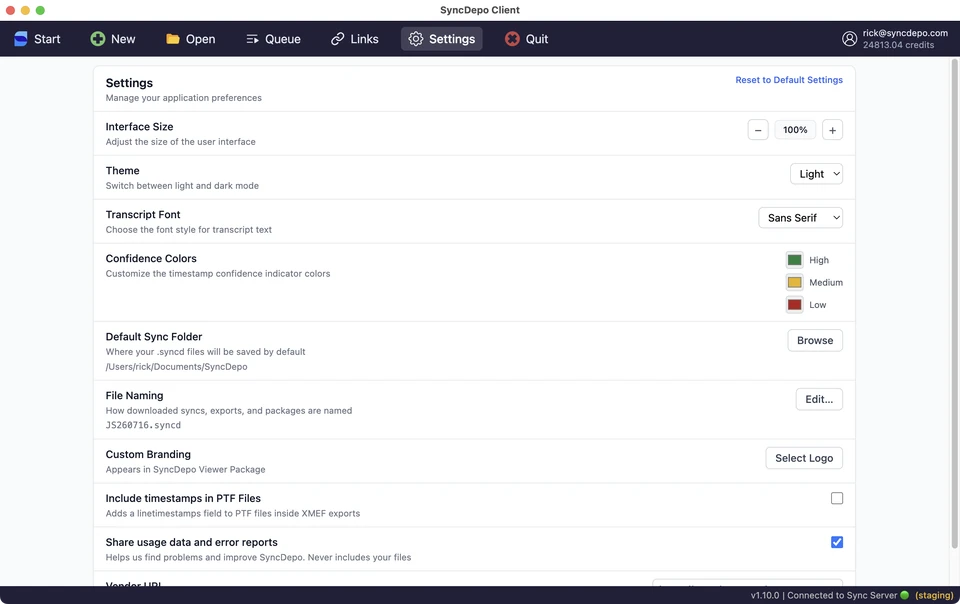Click the Queue list icon
The image size is (960, 604).
(x=252, y=39)
